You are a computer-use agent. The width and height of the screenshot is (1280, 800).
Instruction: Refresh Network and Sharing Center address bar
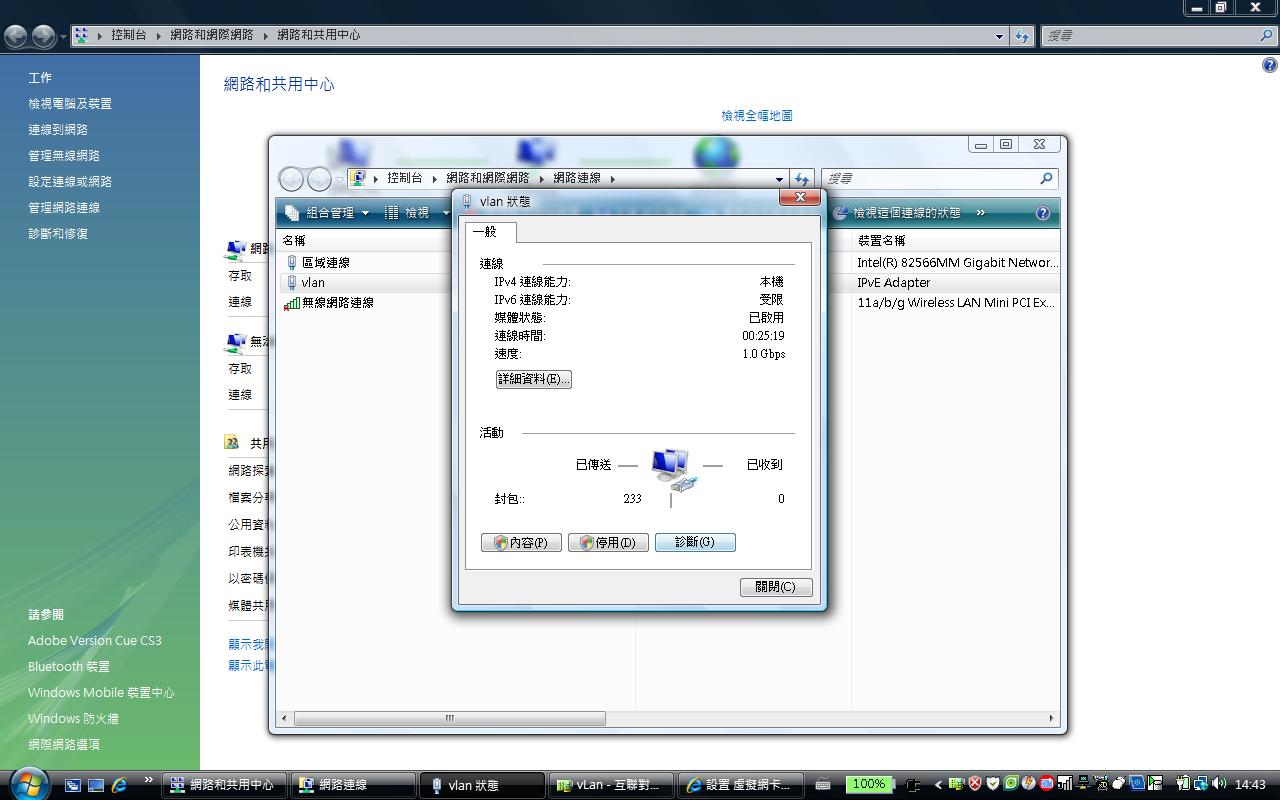pyautogui.click(x=1021, y=36)
